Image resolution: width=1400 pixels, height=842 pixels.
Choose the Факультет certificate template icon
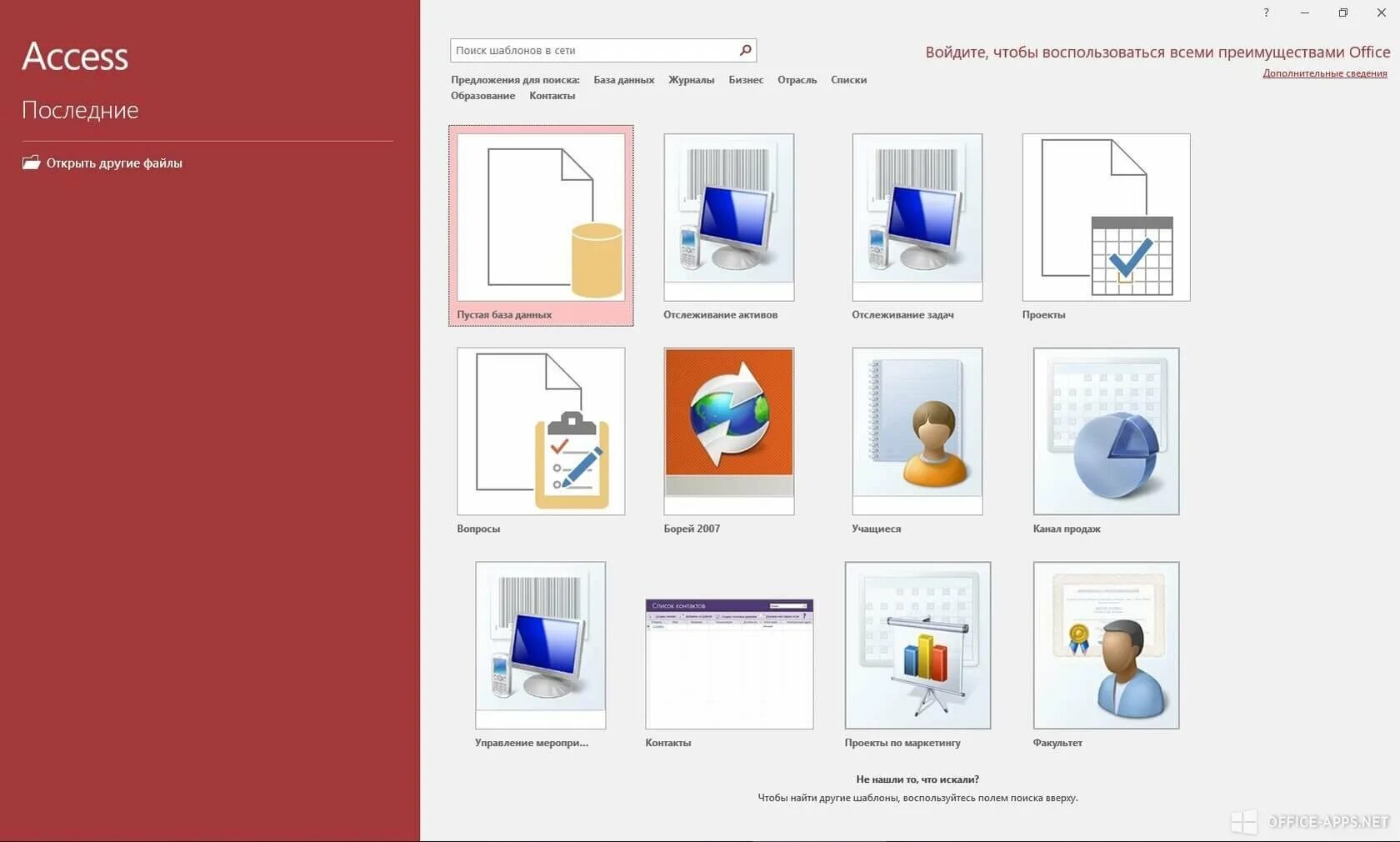(1106, 645)
